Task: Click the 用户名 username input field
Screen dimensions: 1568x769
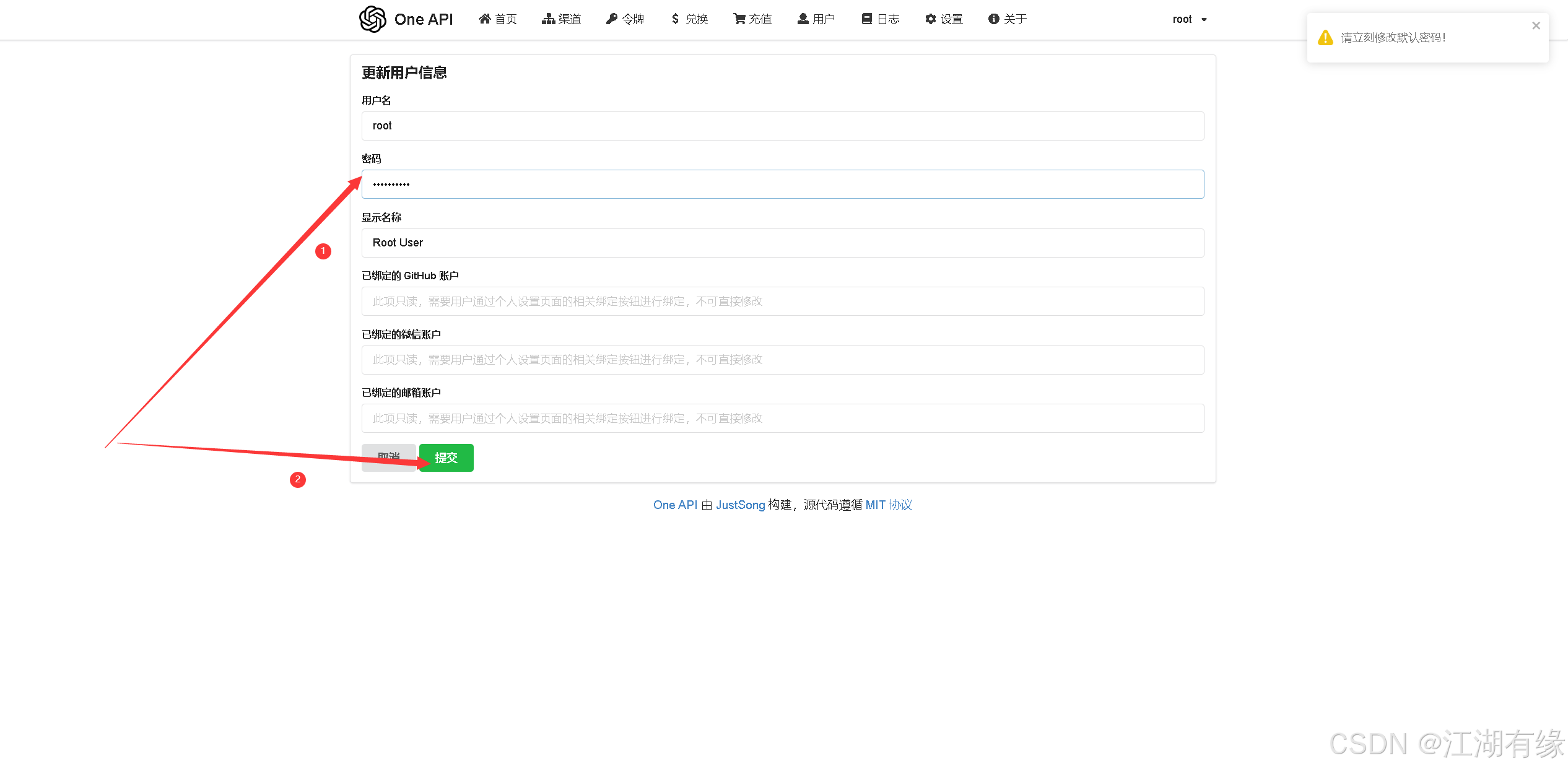Action: [x=782, y=126]
